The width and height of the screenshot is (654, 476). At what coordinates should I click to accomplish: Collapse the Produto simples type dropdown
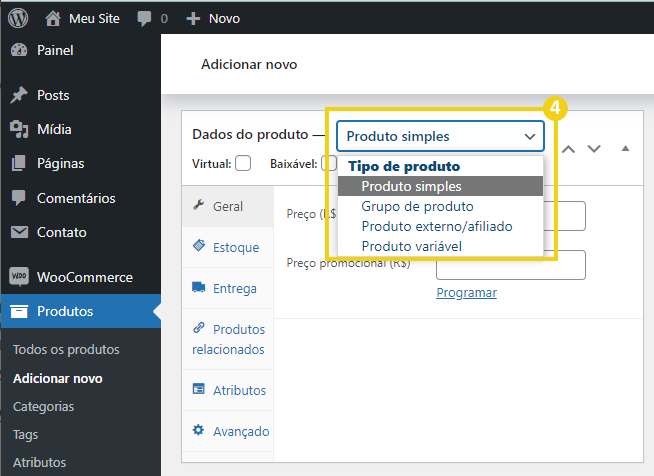(x=440, y=136)
